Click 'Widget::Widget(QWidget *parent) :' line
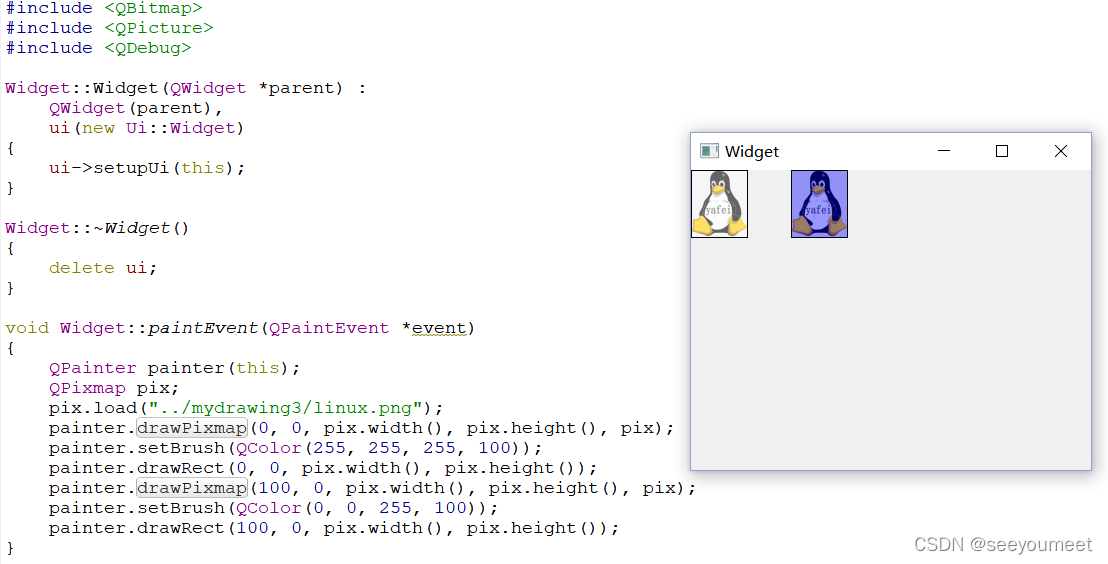Viewport: 1108px width, 564px height. point(186,88)
